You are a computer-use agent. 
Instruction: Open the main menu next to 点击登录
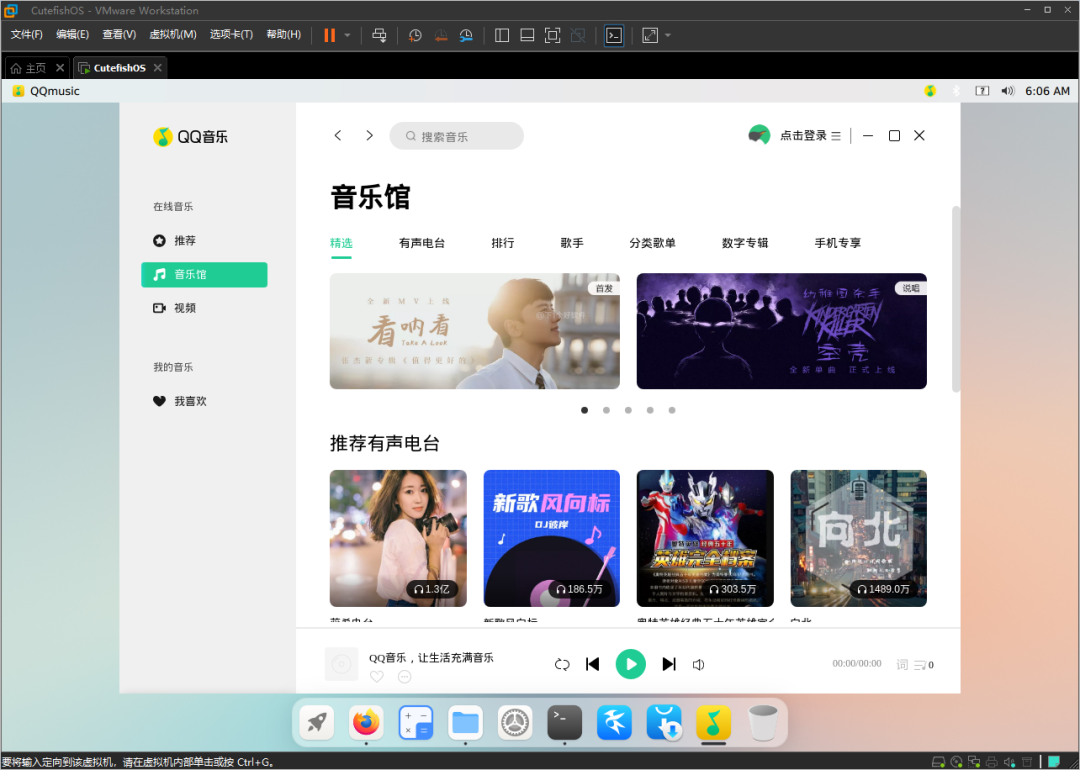[x=836, y=136]
